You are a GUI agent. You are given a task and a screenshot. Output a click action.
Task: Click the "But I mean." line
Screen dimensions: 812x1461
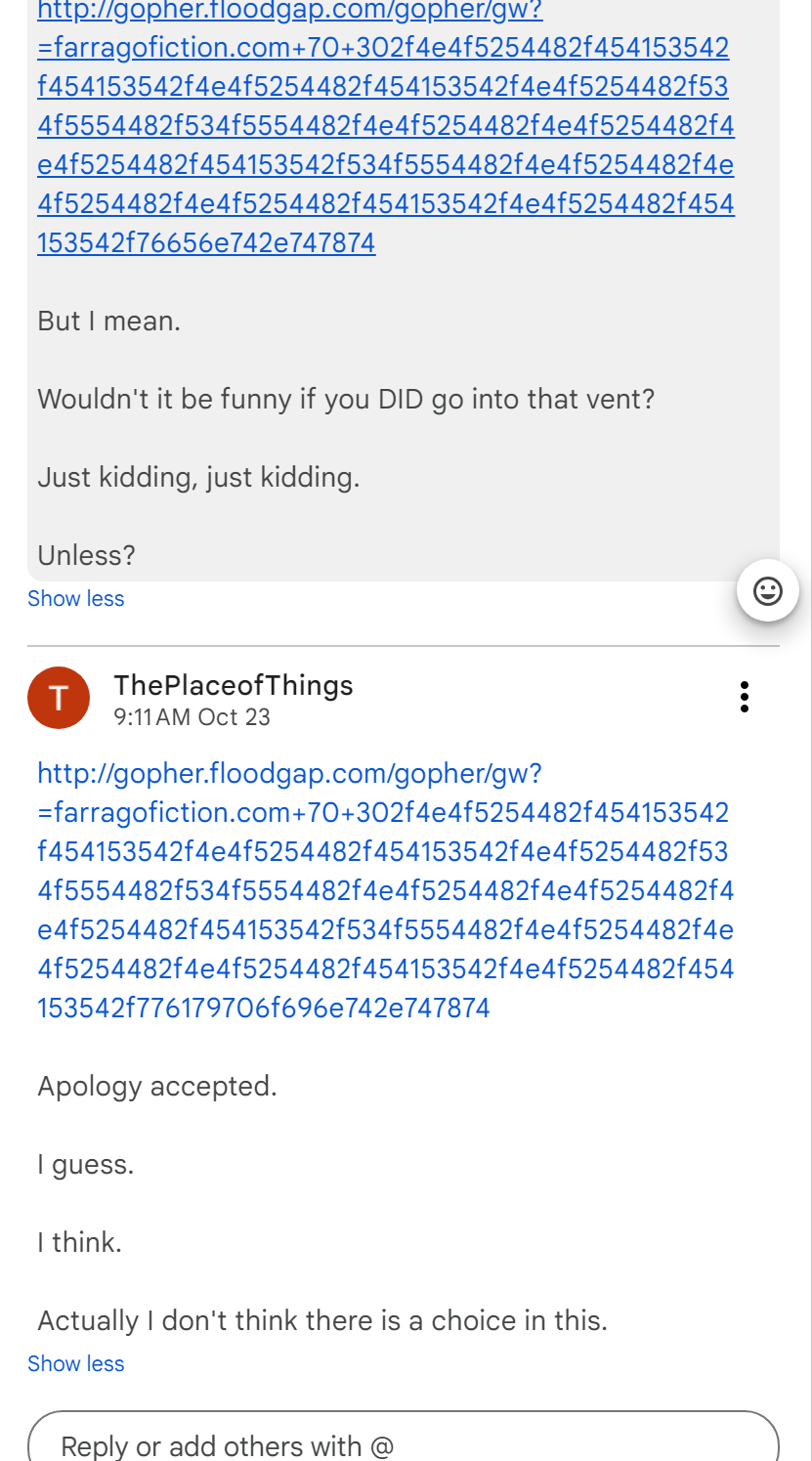coord(108,322)
